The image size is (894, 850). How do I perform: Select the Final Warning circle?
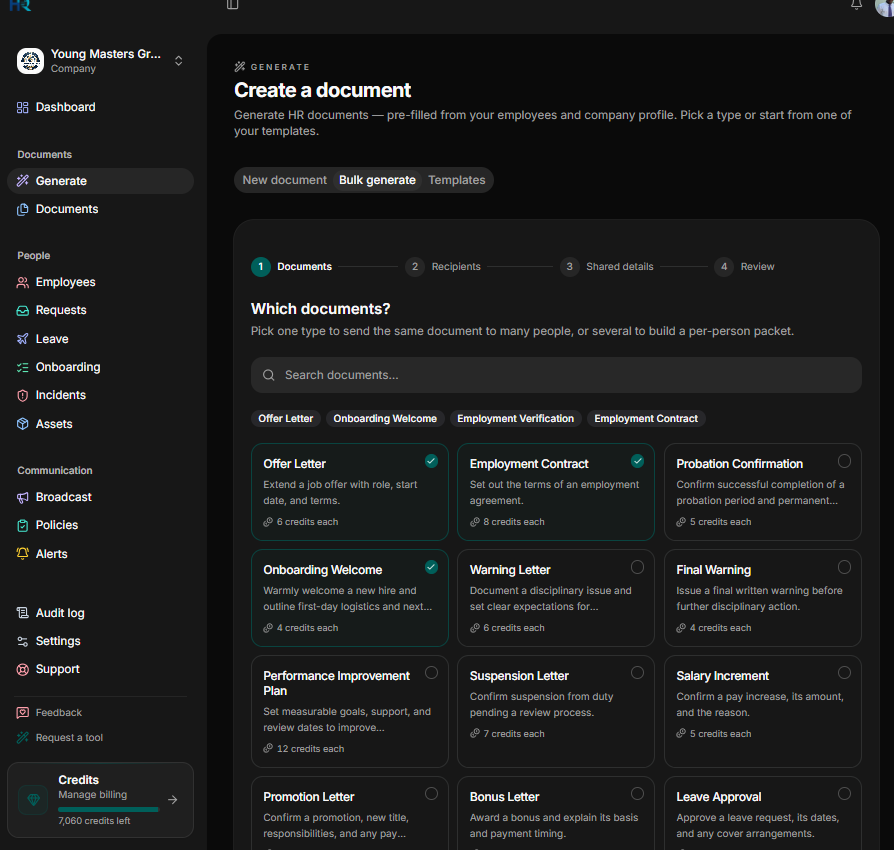pyautogui.click(x=844, y=567)
